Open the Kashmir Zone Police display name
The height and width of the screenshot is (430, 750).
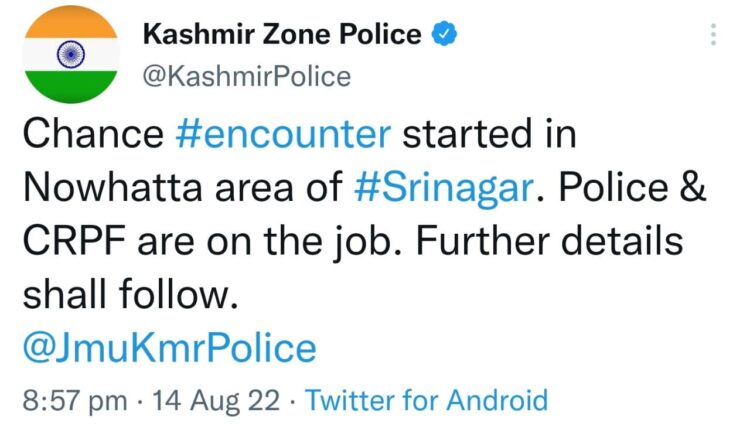283,35
